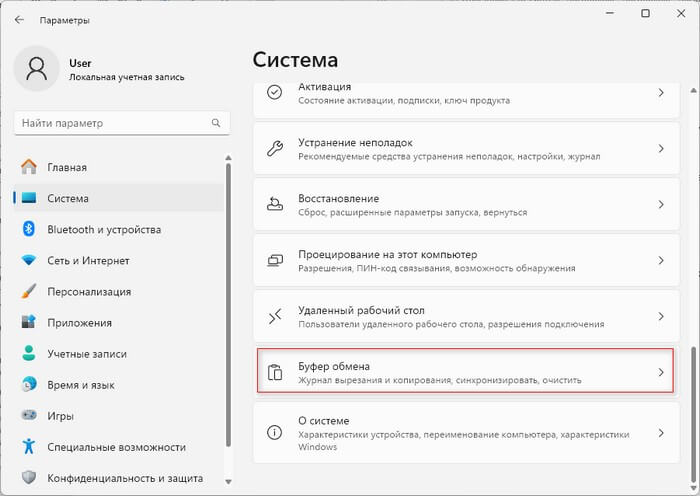Click the User account avatar
The image size is (700, 496).
point(37,68)
